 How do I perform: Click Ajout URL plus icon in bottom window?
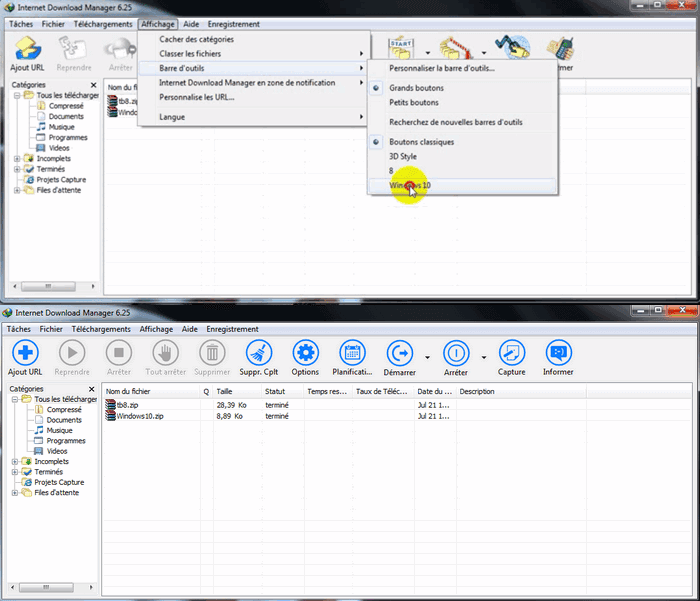coord(25,353)
